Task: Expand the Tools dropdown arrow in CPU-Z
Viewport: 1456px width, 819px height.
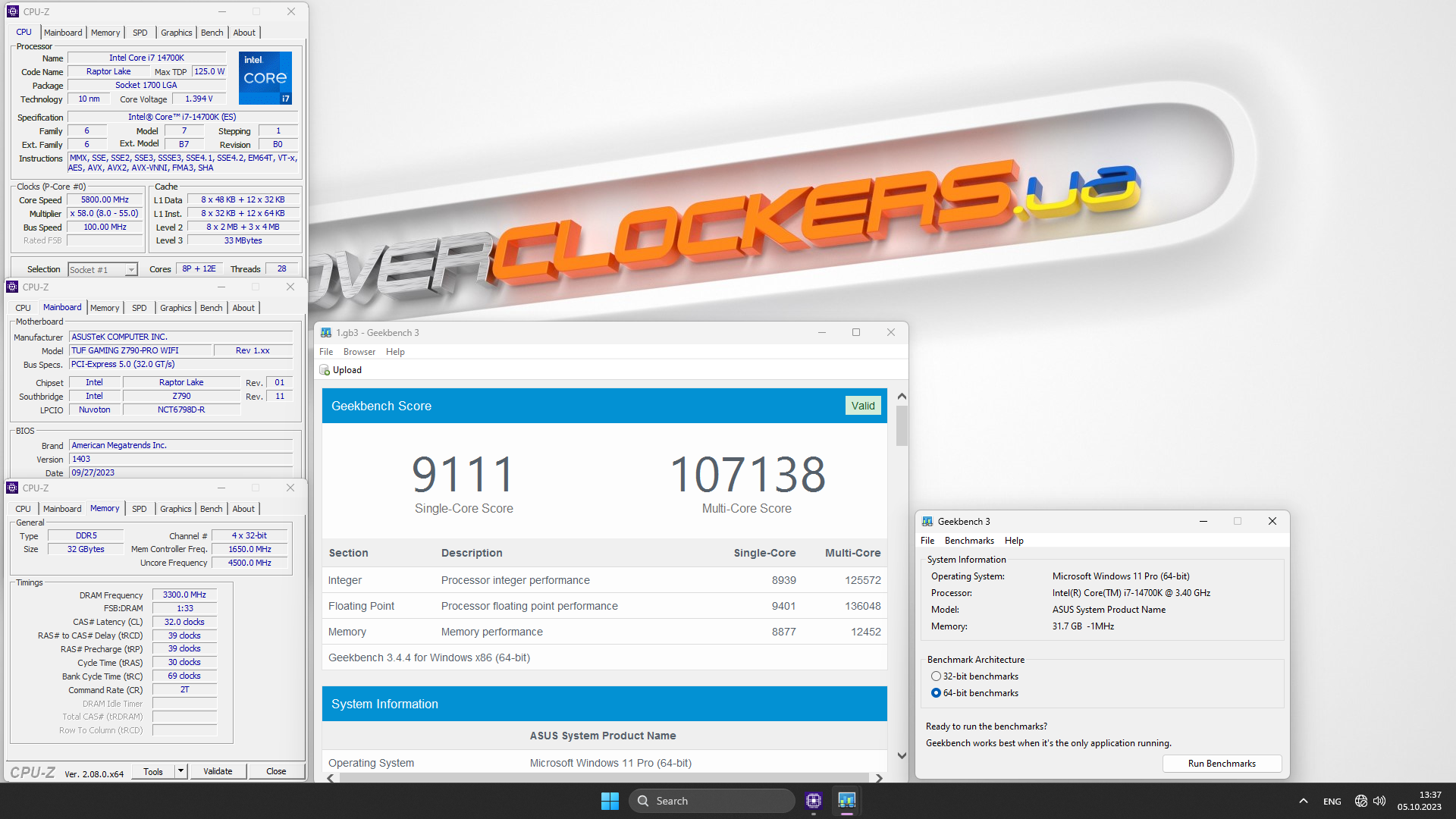Action: point(180,771)
